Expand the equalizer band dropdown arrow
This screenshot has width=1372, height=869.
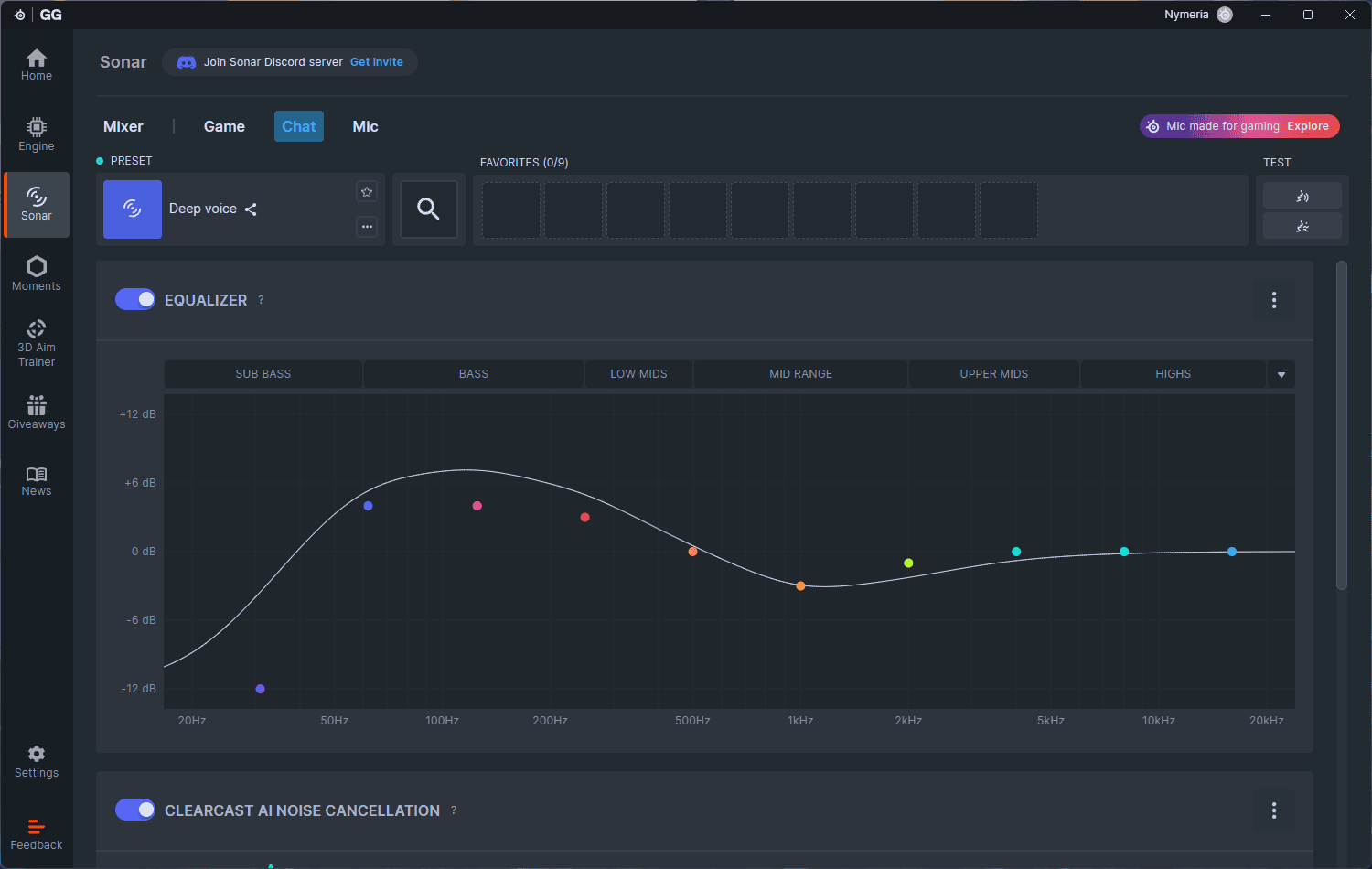coord(1281,375)
